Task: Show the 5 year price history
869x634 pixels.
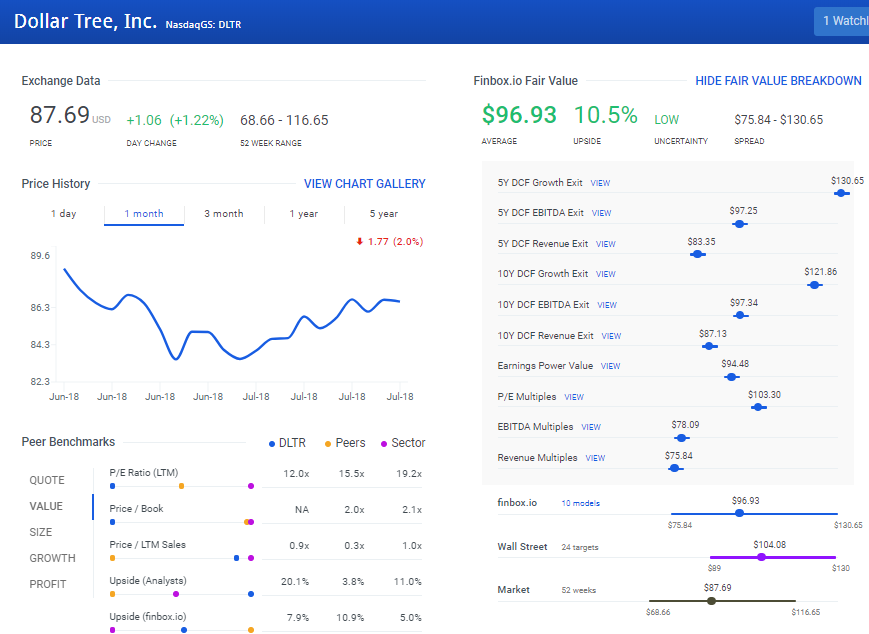Action: pyautogui.click(x=384, y=214)
